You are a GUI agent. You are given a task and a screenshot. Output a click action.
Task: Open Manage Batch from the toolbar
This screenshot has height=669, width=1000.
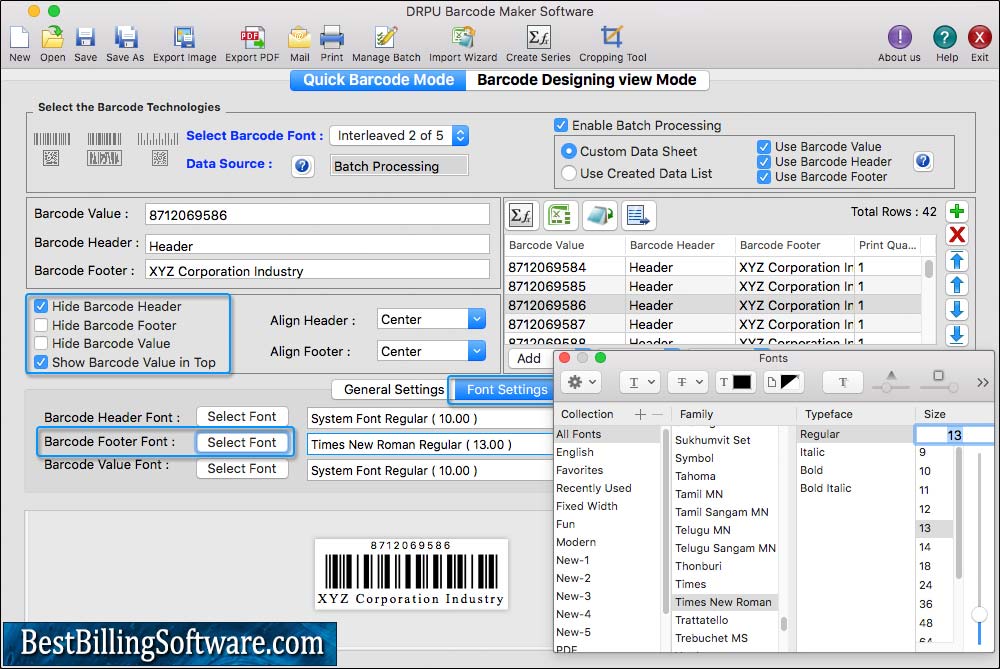(x=386, y=38)
